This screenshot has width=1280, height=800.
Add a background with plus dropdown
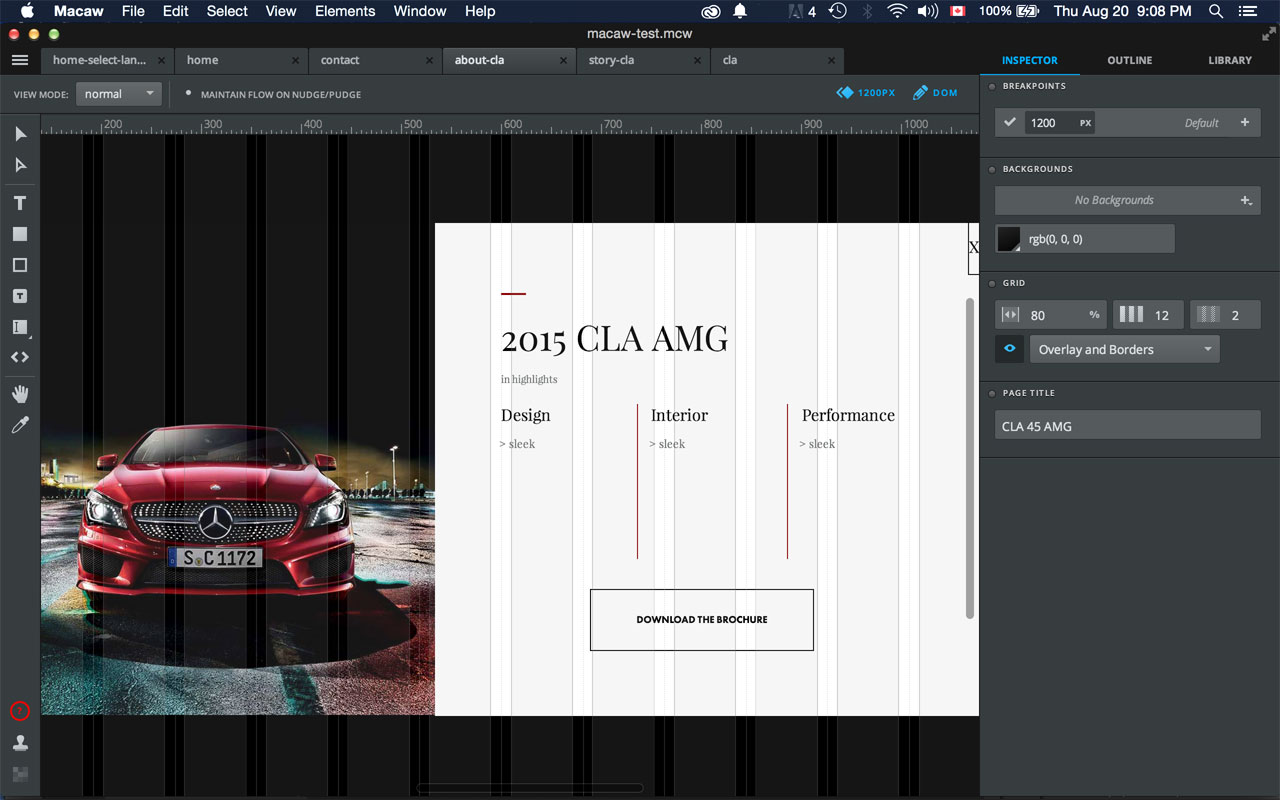click(x=1246, y=200)
